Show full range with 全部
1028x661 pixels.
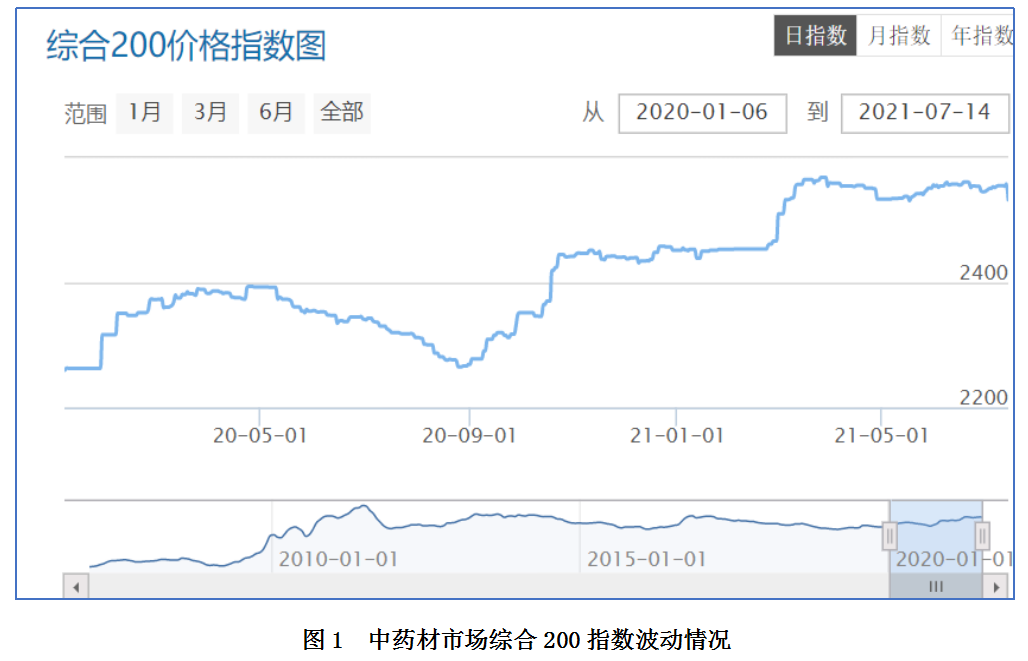[x=342, y=113]
